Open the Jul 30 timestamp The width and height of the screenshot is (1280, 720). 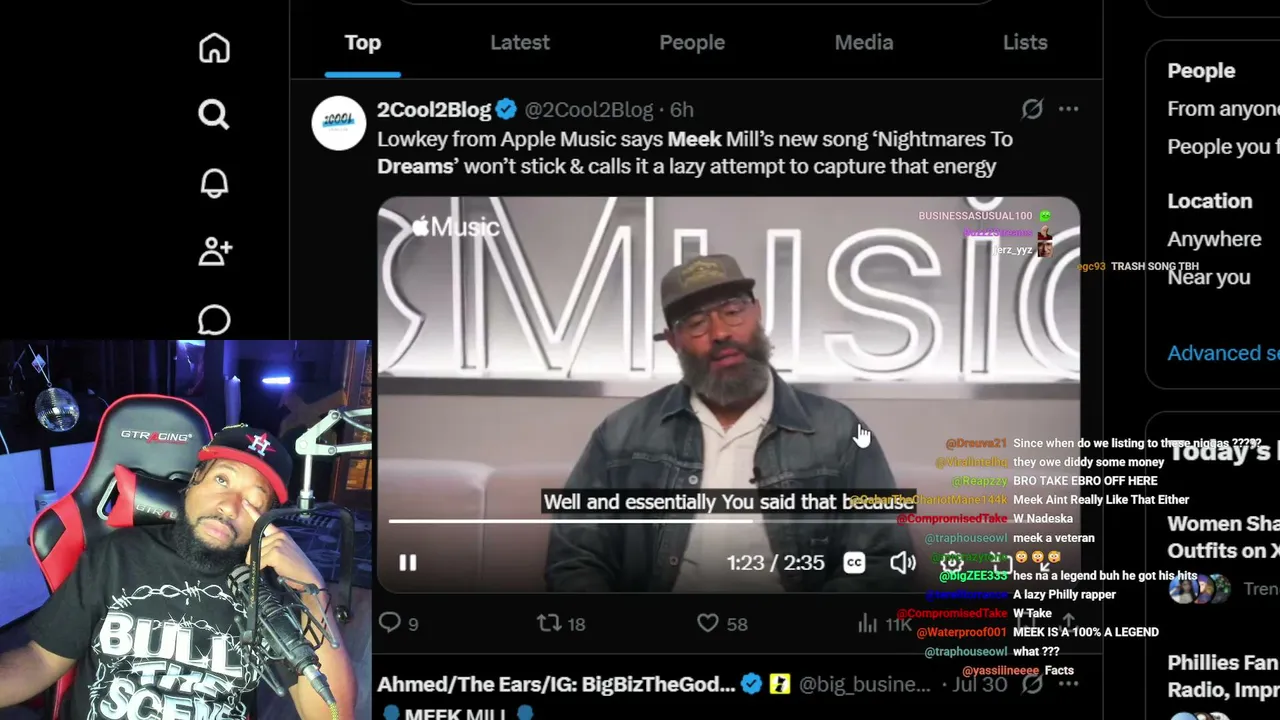point(979,684)
